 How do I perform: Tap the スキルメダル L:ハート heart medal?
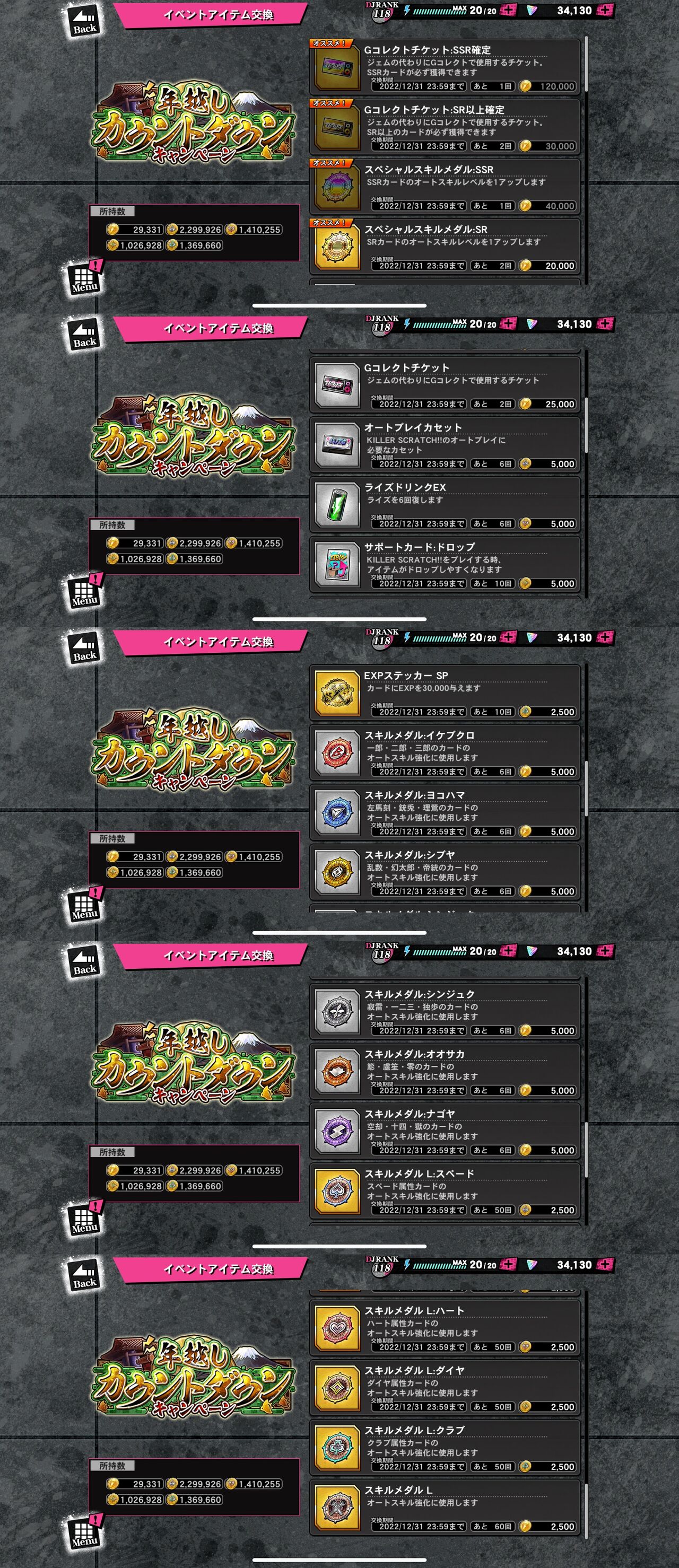tap(337, 1328)
